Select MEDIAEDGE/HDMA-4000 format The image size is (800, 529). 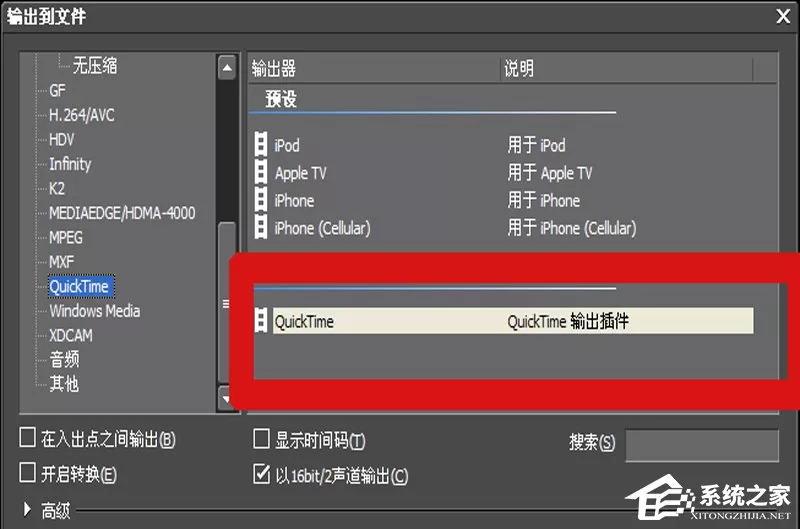tap(122, 213)
